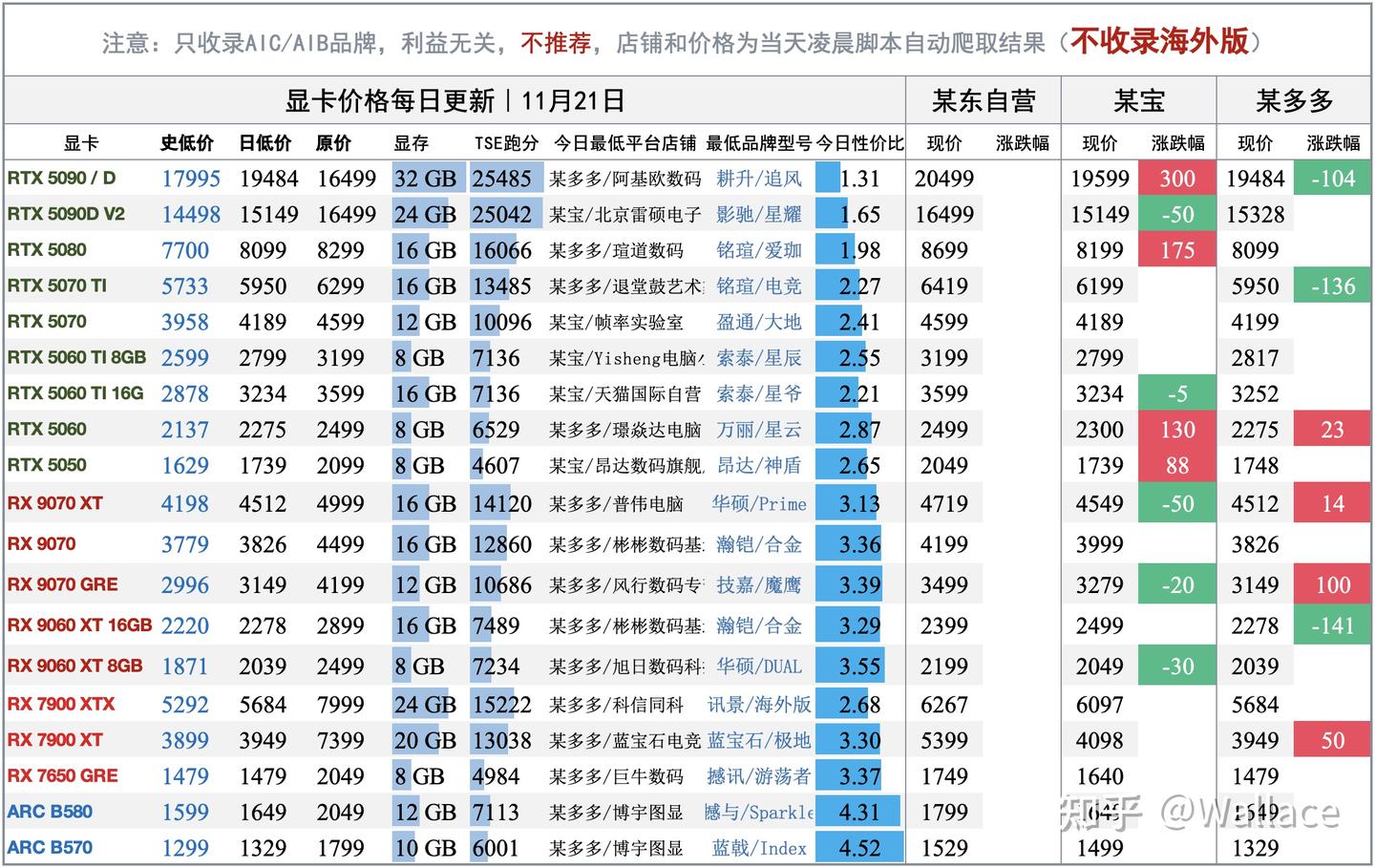This screenshot has height=868, width=1375.
Task: Click the 万丽/星云 brand model cell
Action: click(759, 430)
